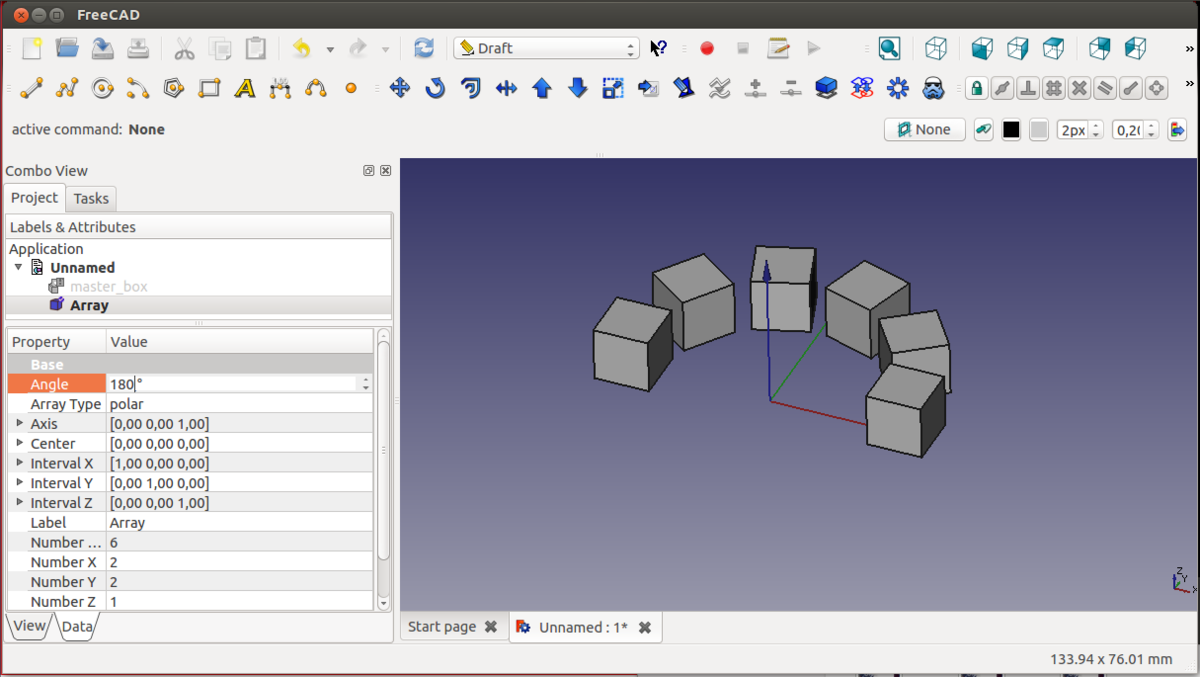Click the black line color swatch
Viewport: 1200px width, 677px height.
coord(1011,129)
